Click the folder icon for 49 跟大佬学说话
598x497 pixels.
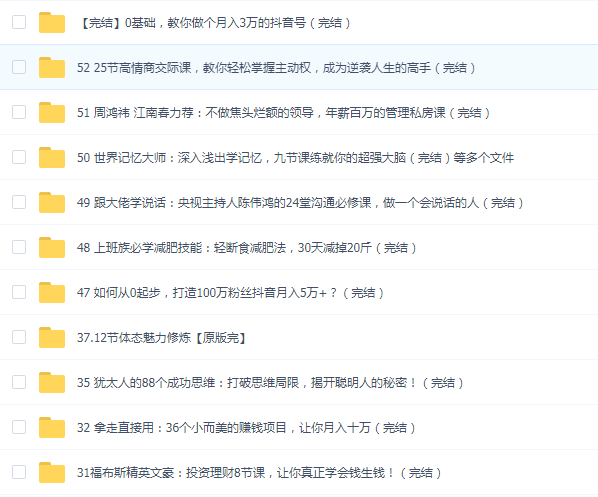pyautogui.click(x=52, y=203)
